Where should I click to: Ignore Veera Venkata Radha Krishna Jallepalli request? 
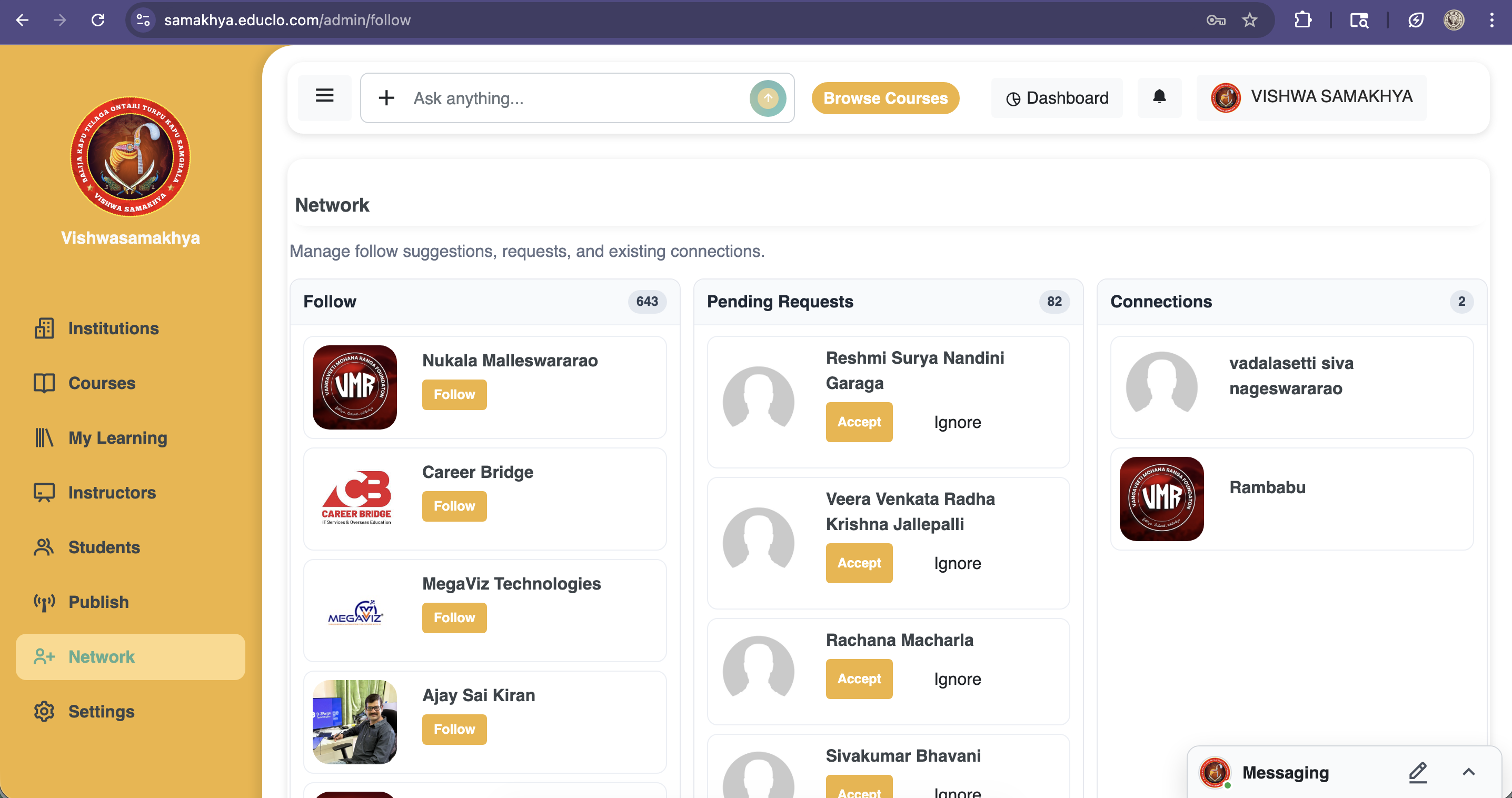(957, 563)
